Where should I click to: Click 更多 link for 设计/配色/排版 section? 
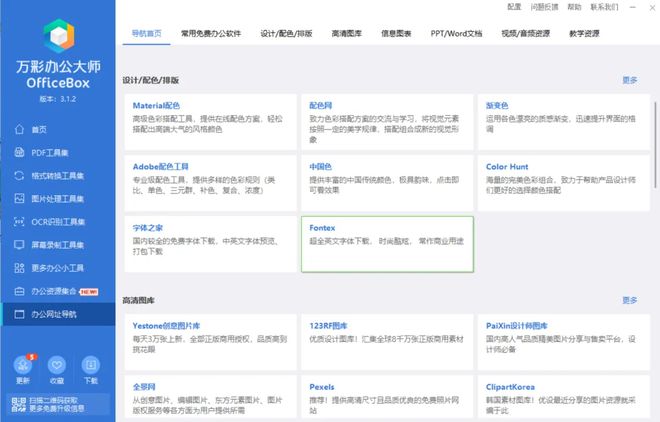tap(629, 80)
